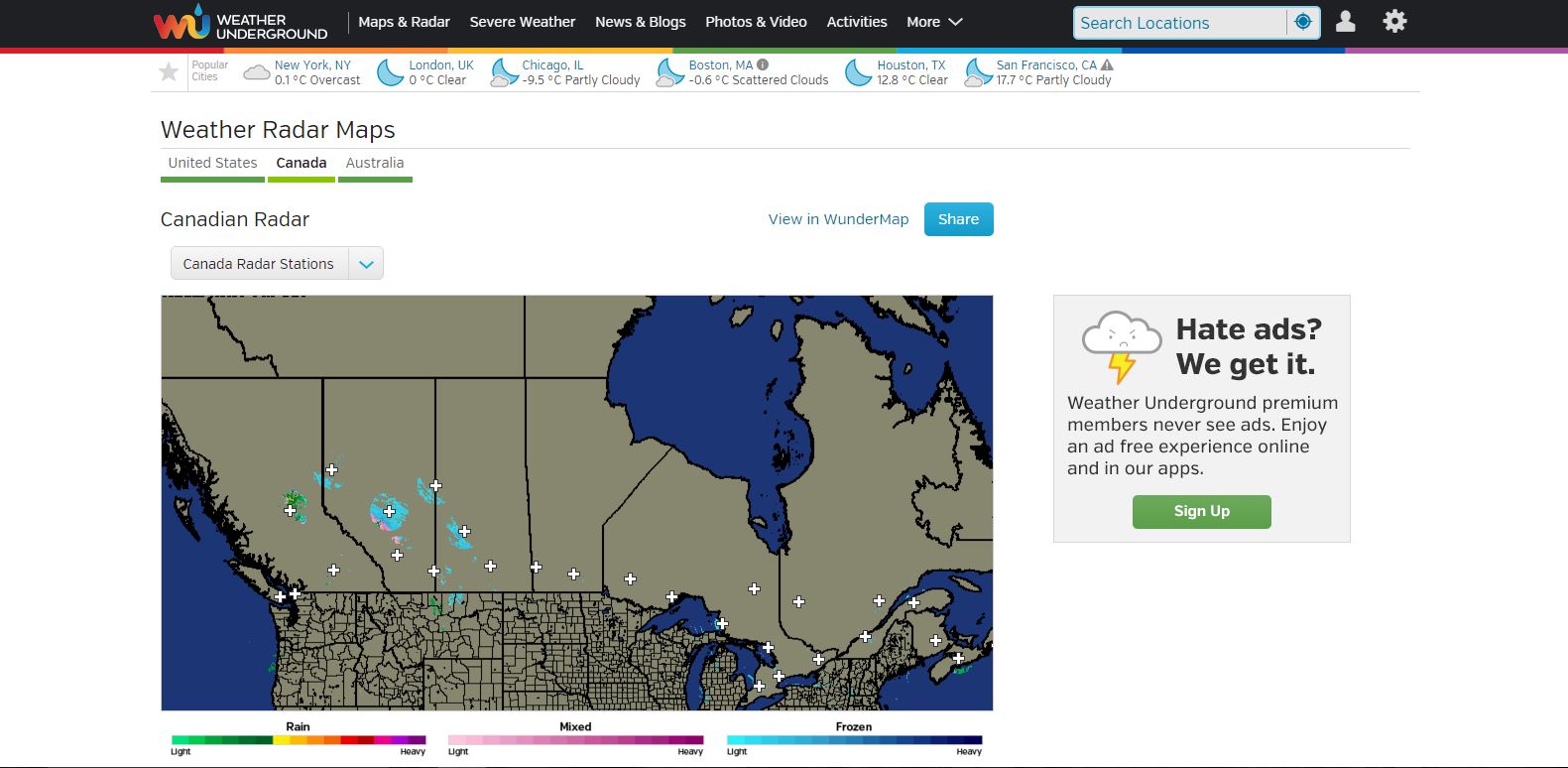The image size is (1568, 768).
Task: Click the clear moon icon for London
Action: 391,72
